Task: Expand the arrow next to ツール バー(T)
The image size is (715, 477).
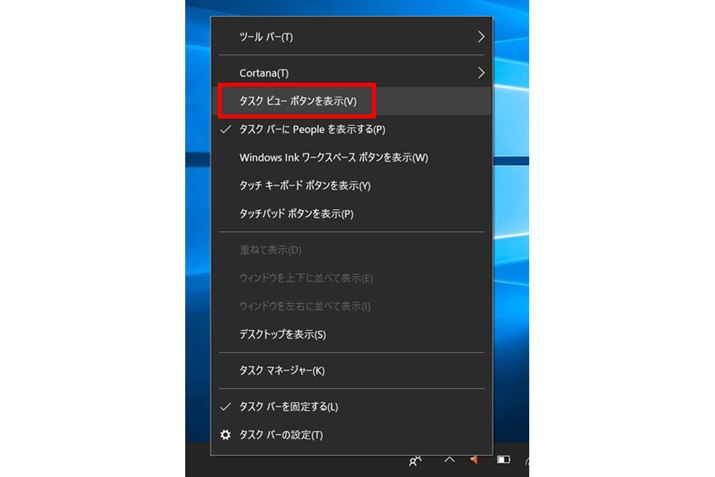Action: point(481,37)
